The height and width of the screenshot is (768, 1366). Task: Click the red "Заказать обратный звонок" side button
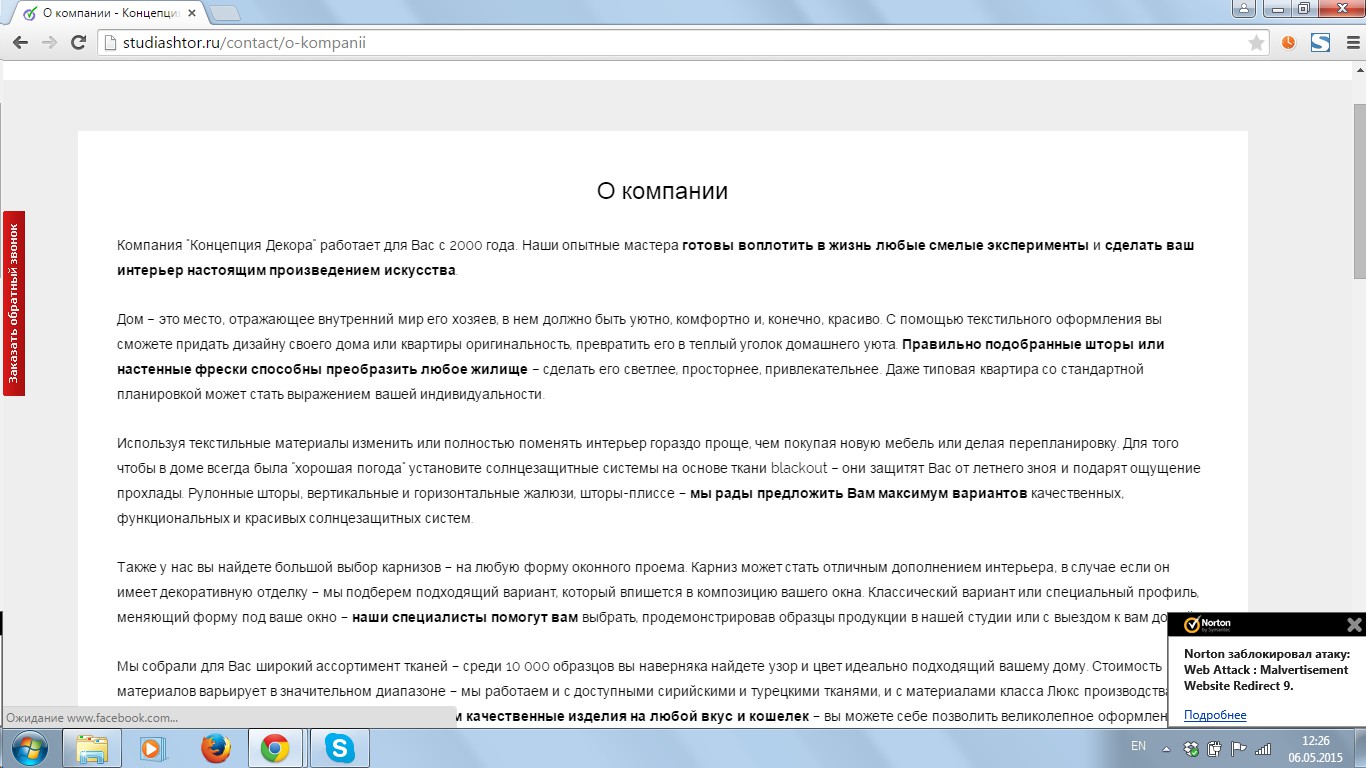coord(14,303)
